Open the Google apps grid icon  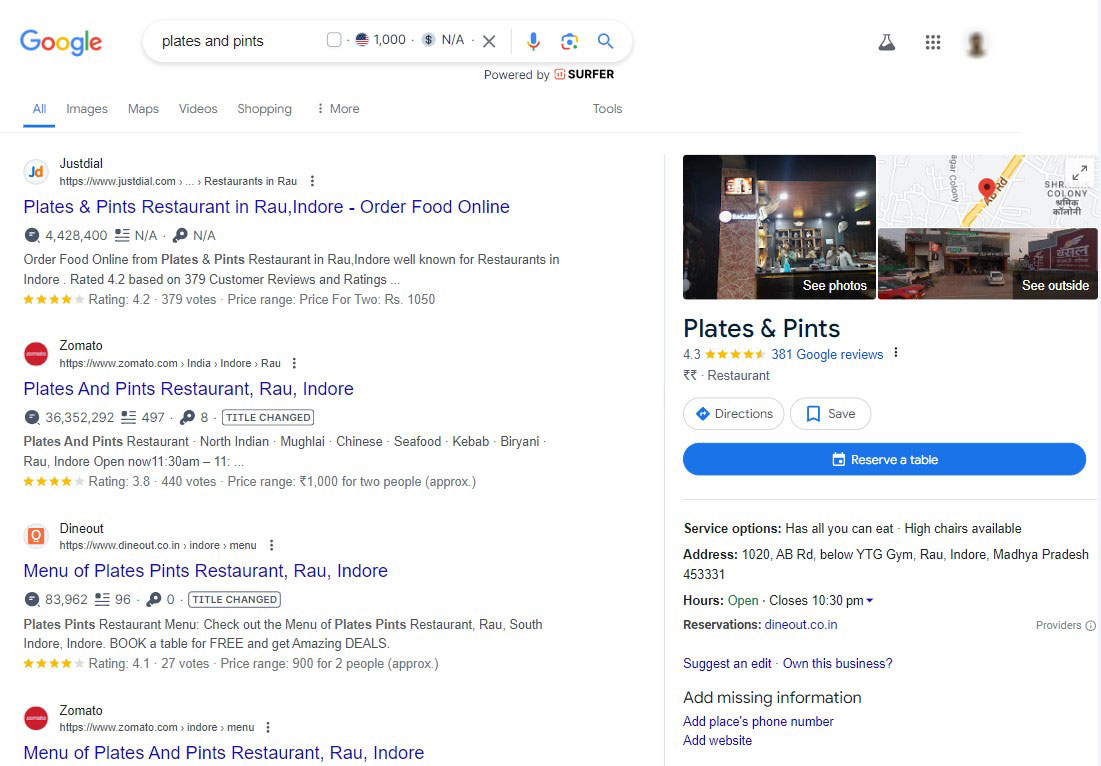[x=932, y=42]
